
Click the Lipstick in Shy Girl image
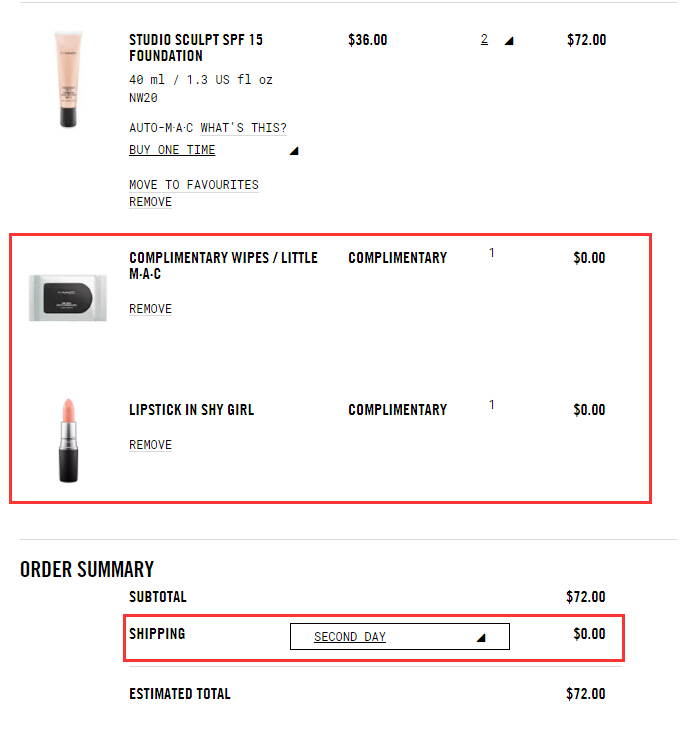68,440
